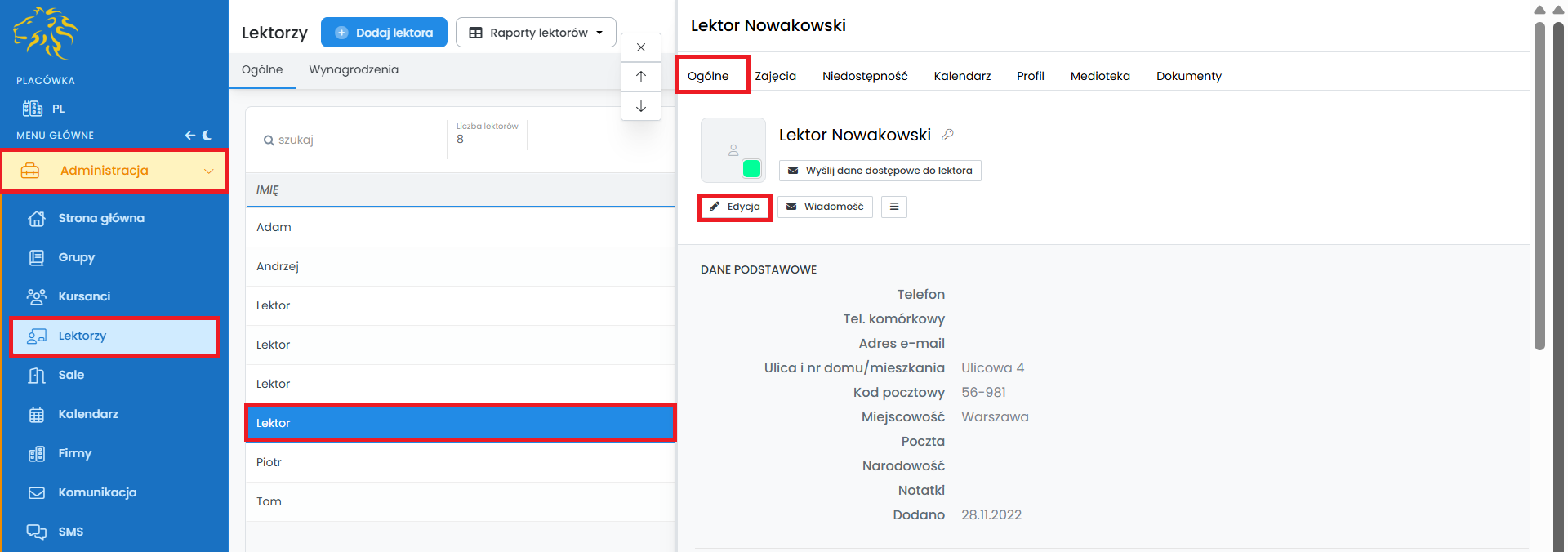1568x552 pixels.
Task: Switch to the Wynagrodzenia tab
Action: [354, 69]
